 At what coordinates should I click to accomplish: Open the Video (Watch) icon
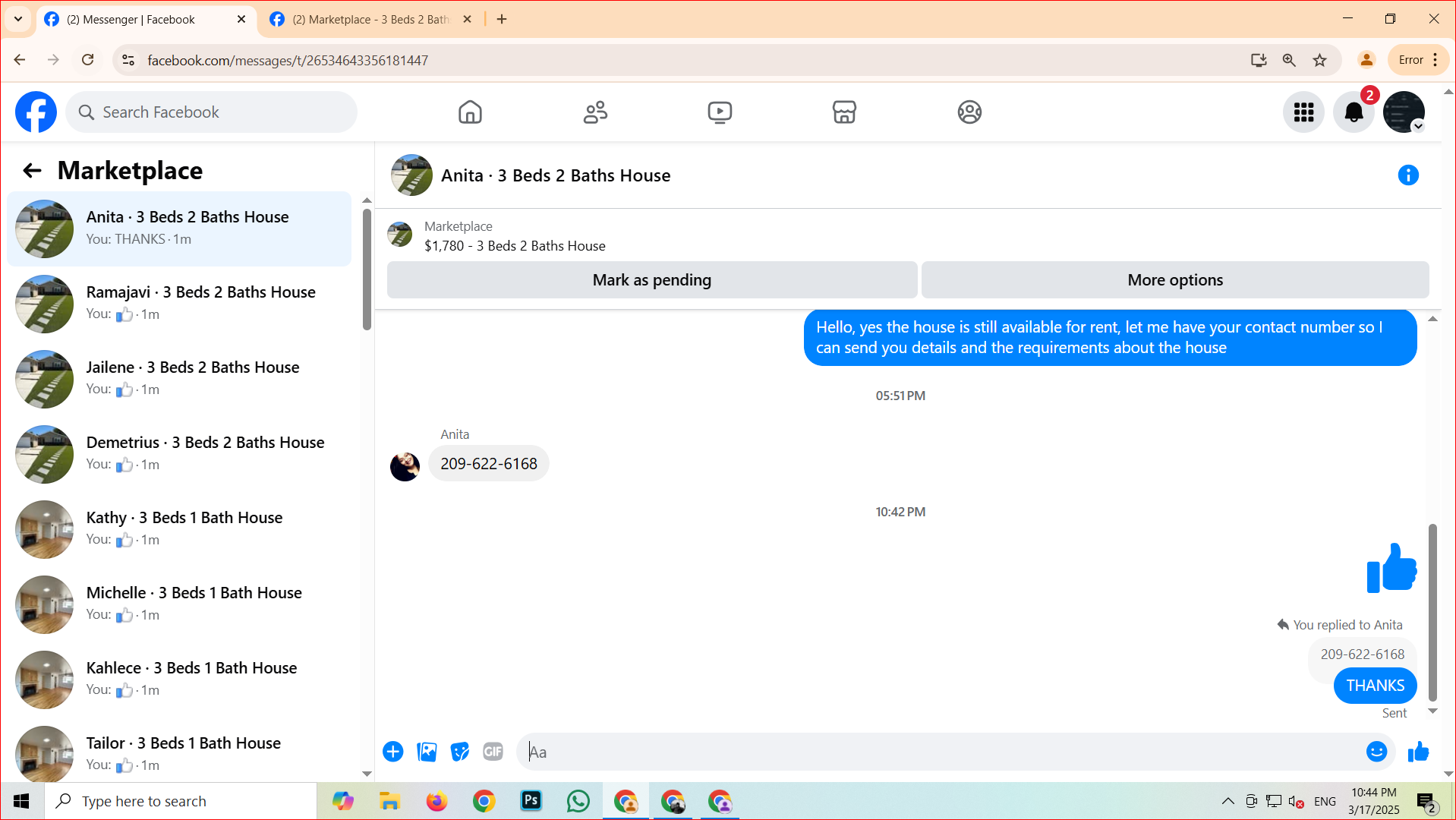tap(720, 112)
